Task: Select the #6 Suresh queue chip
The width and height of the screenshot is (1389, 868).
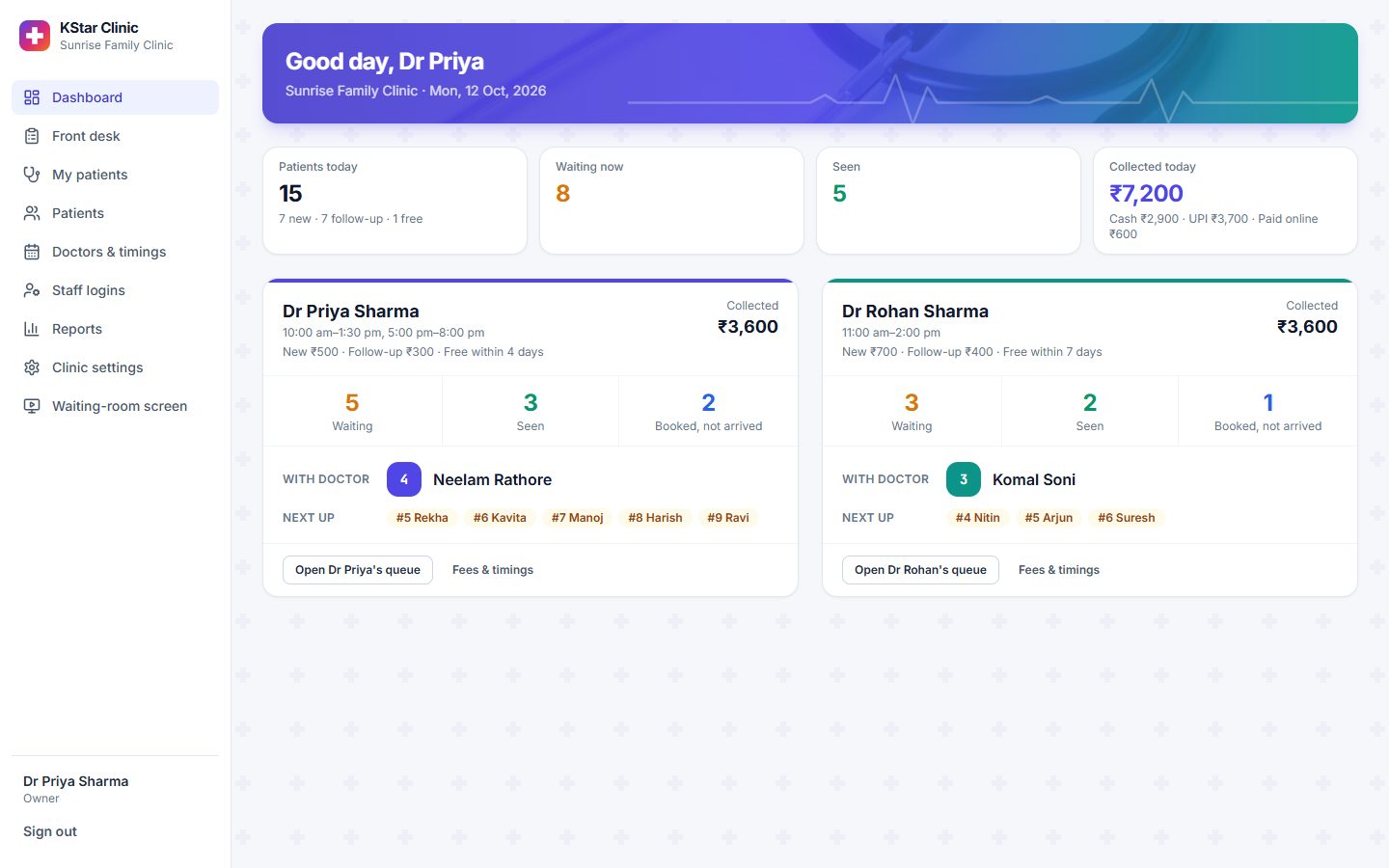Action: pyautogui.click(x=1127, y=518)
